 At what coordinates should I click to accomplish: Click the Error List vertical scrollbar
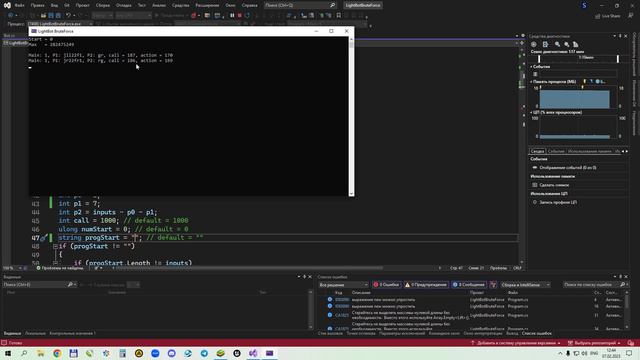(627, 310)
